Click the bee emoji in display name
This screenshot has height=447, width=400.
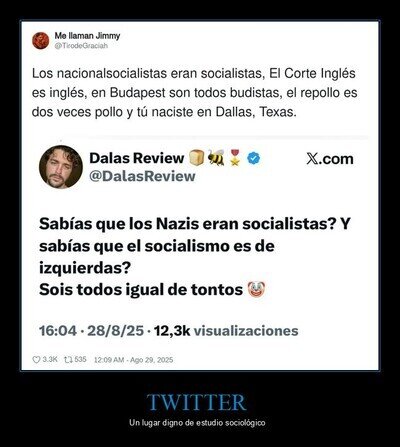tap(216, 158)
